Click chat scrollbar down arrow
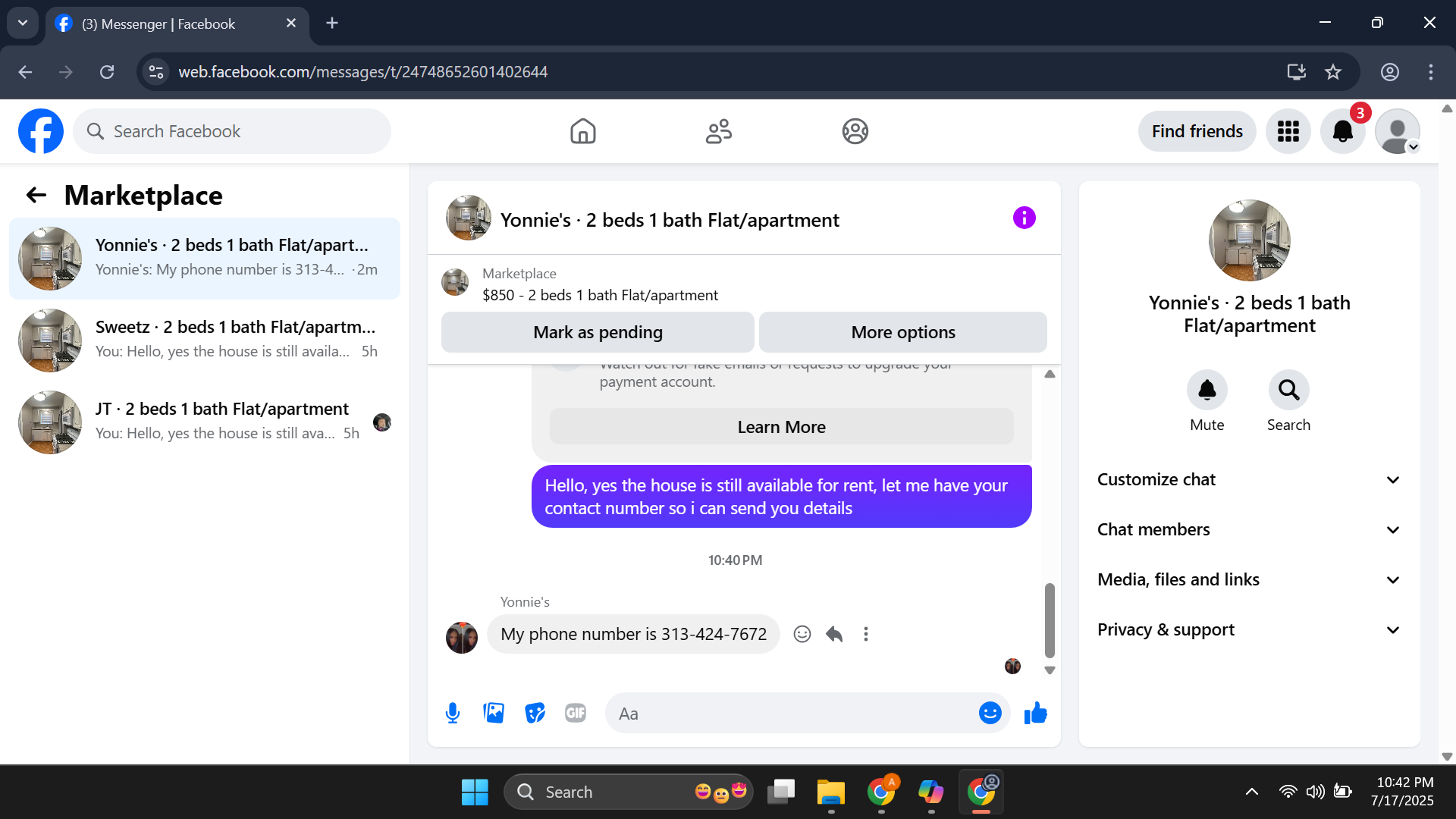This screenshot has height=819, width=1456. [x=1050, y=670]
